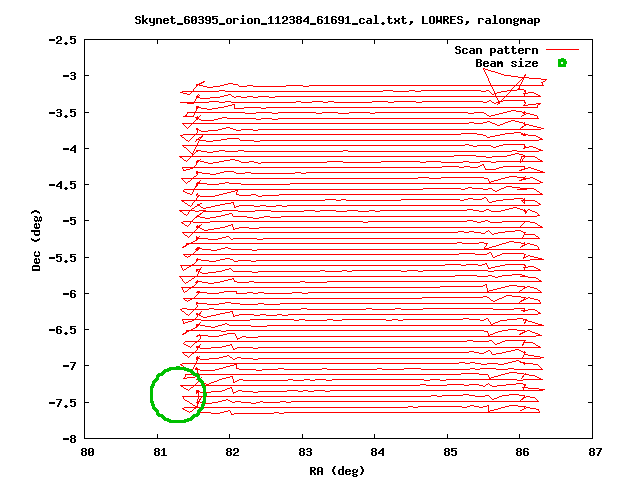Click the x-axis tick label 85
Screen dimensions: 640x480
(x=450, y=452)
